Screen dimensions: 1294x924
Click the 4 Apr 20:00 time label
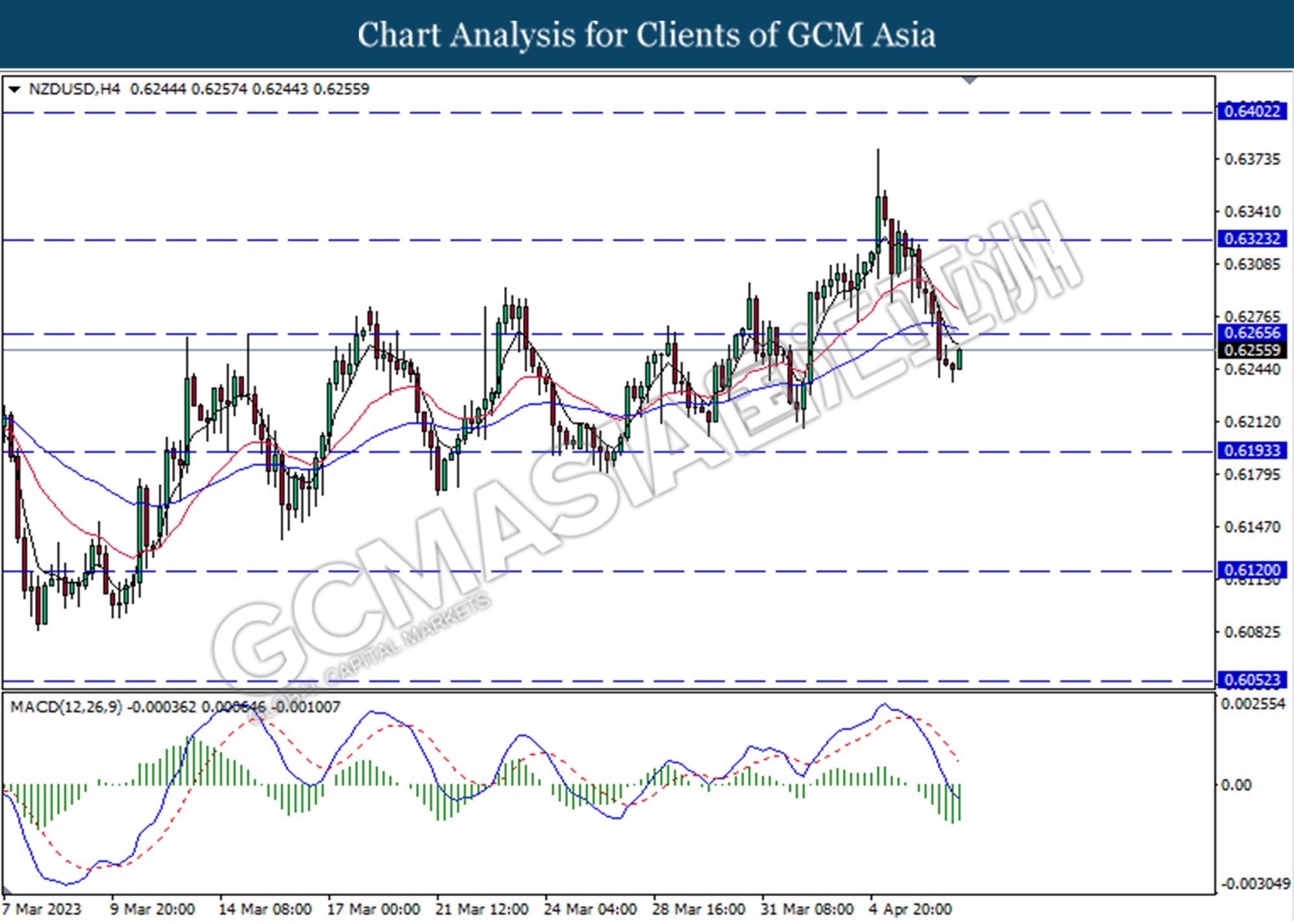point(910,909)
